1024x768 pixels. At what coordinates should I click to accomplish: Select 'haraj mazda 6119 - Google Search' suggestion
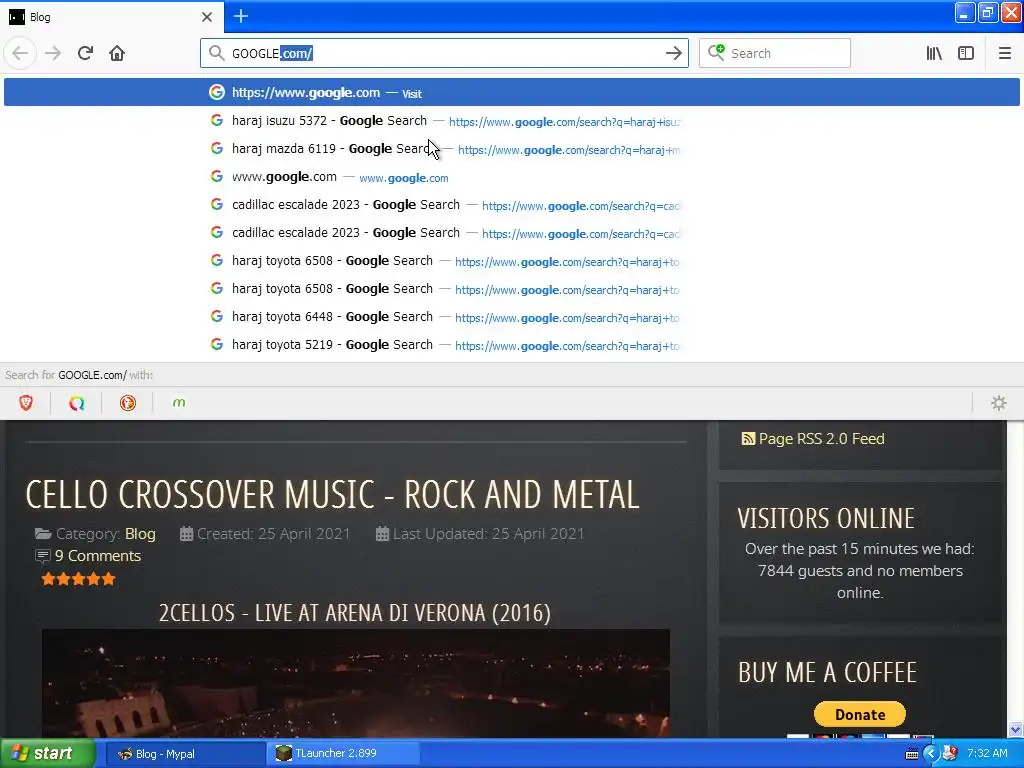511,149
